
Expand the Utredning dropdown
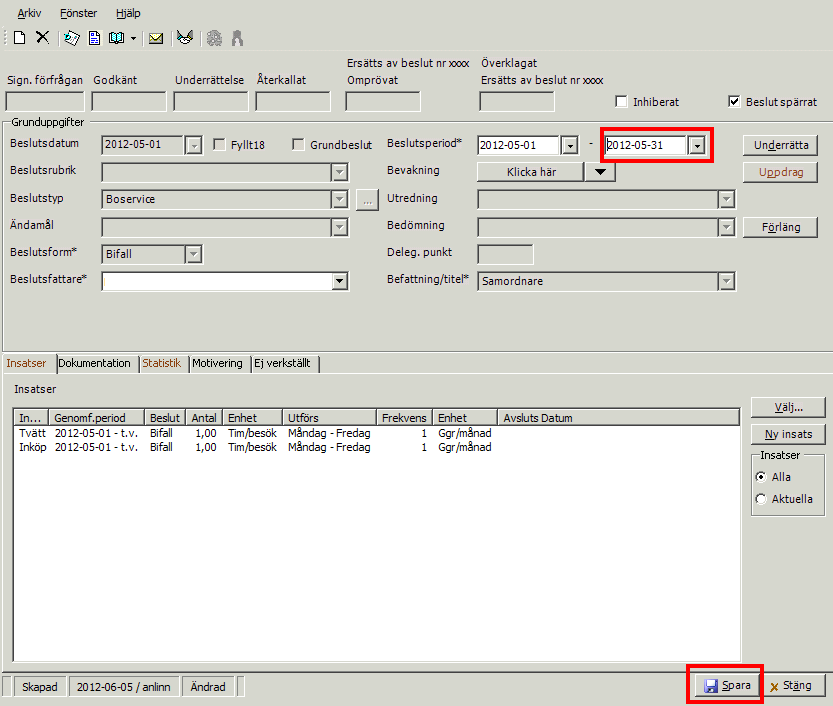click(x=726, y=199)
